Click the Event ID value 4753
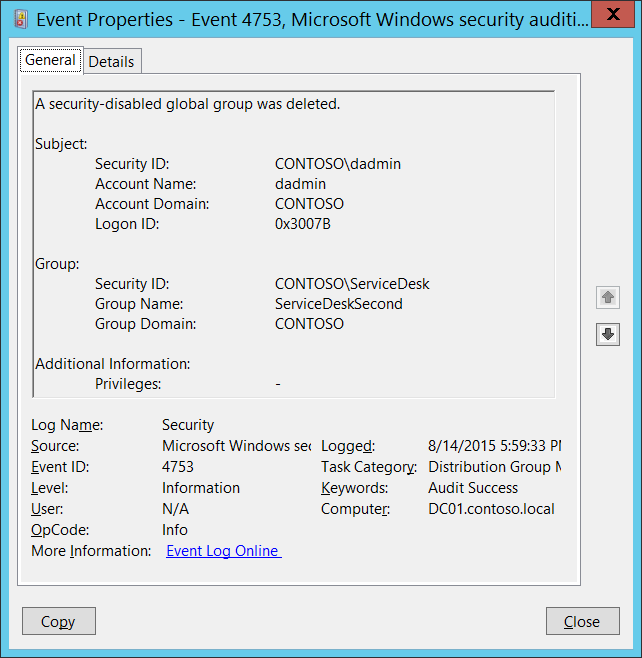The image size is (642, 658). (x=178, y=467)
